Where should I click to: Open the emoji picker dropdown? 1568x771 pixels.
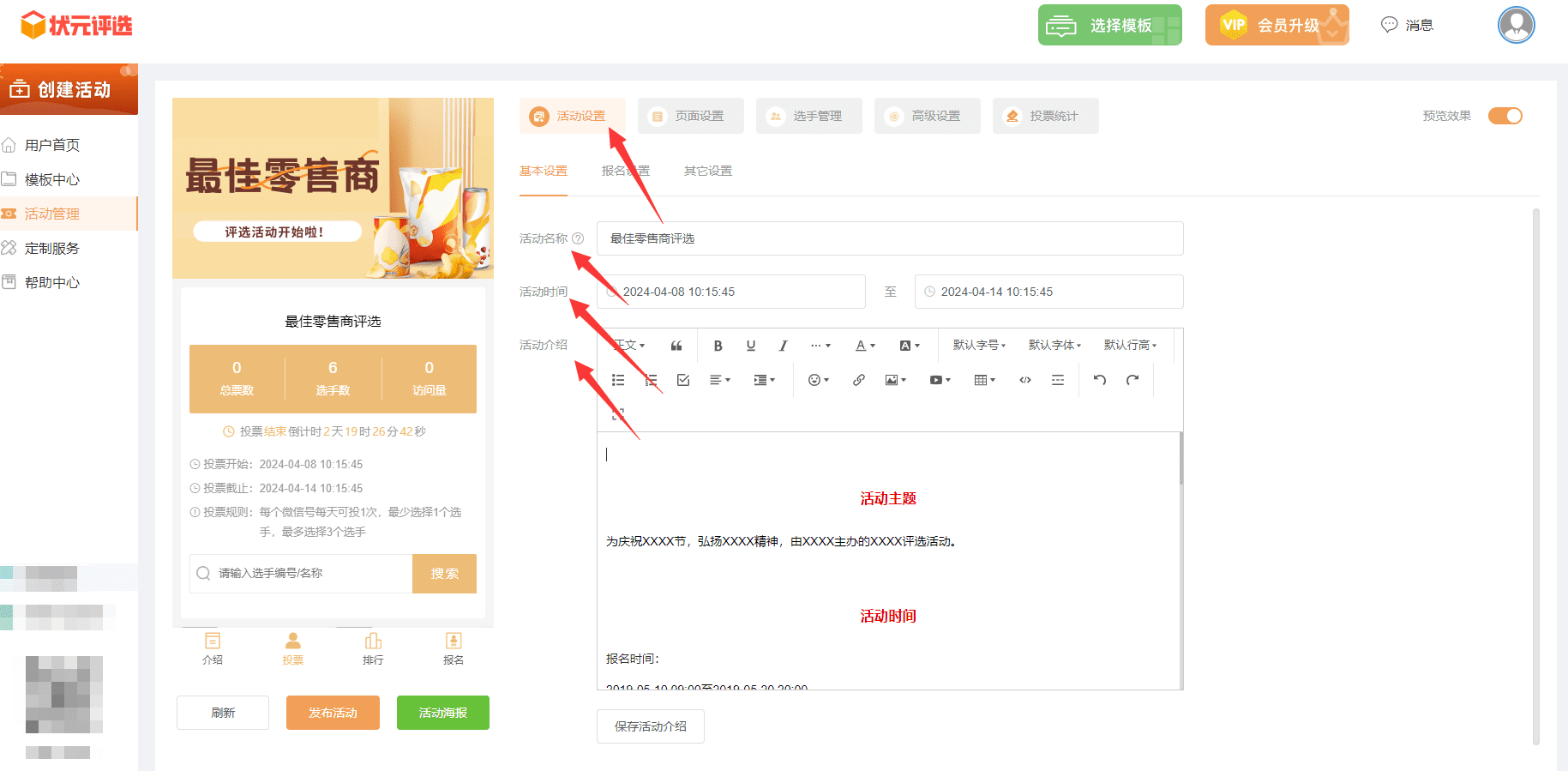(x=819, y=380)
